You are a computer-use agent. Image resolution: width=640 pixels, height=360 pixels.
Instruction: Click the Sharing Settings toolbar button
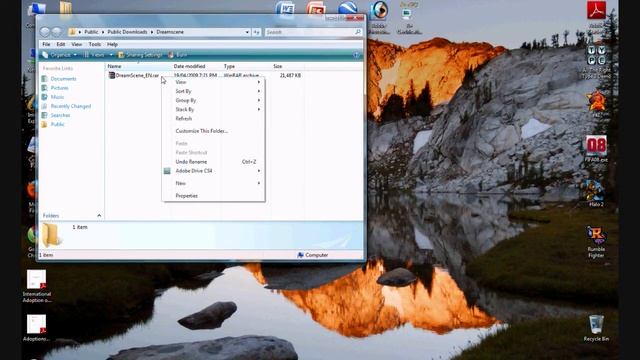pos(140,55)
